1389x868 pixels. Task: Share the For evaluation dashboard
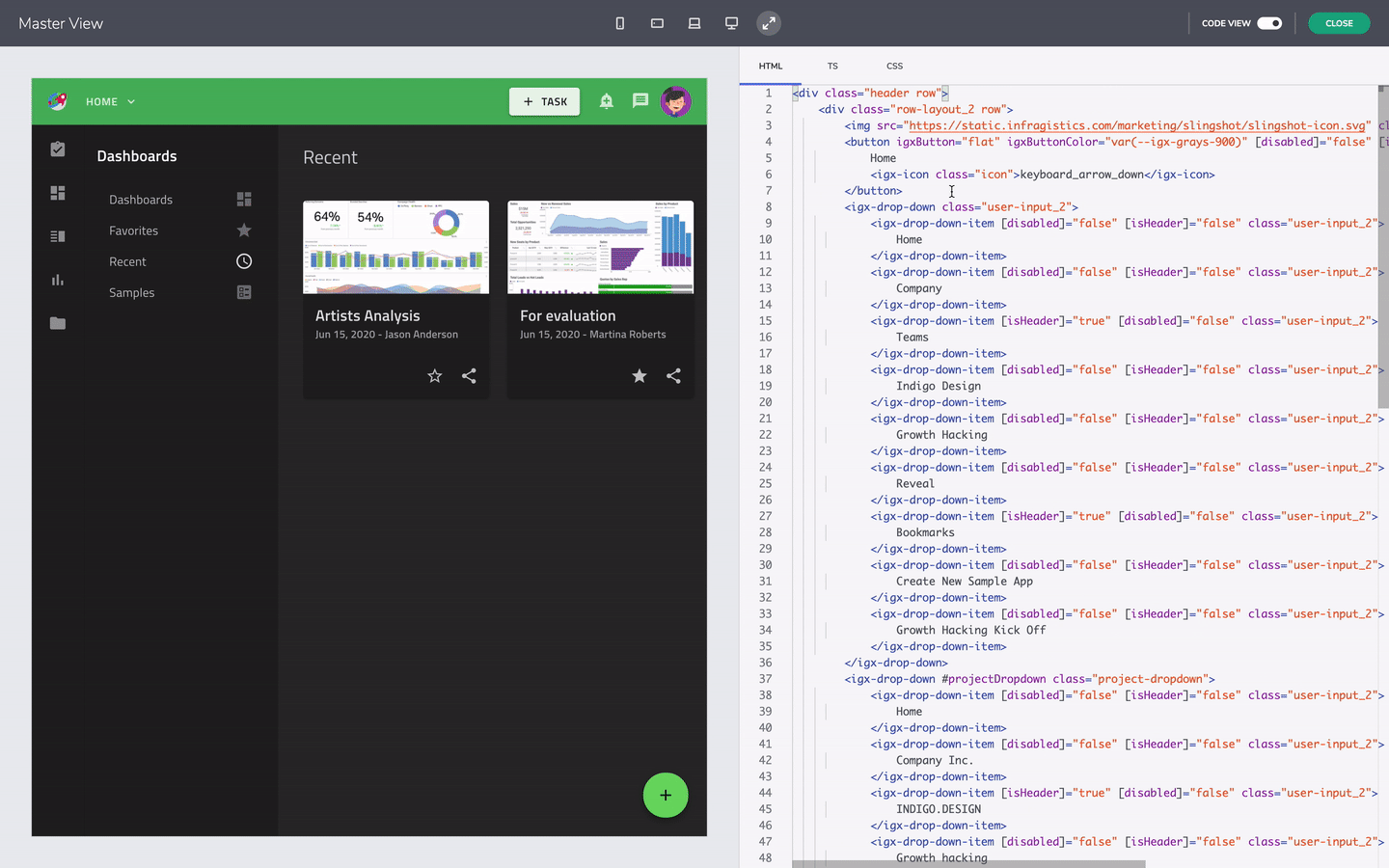673,375
